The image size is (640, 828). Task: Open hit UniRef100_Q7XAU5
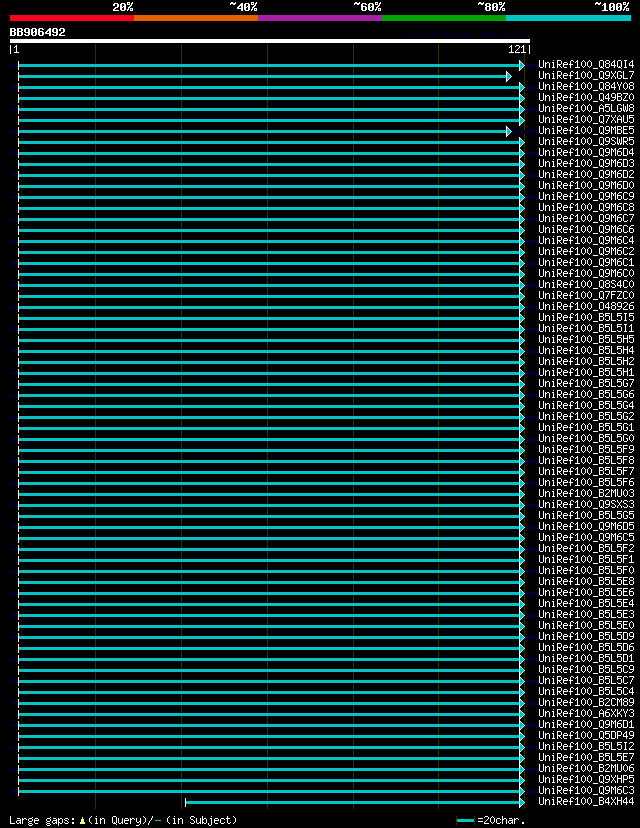[x=586, y=119]
